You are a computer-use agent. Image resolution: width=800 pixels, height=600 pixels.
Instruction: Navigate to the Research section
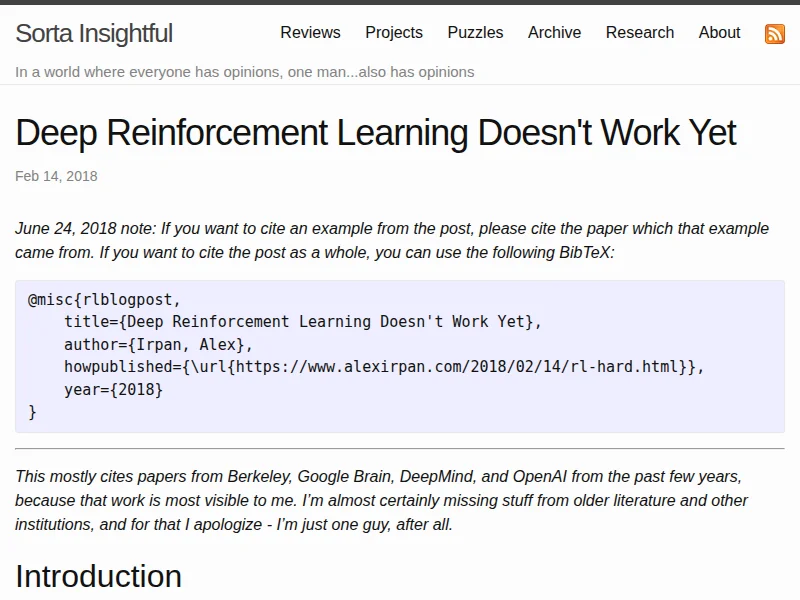[x=639, y=33]
